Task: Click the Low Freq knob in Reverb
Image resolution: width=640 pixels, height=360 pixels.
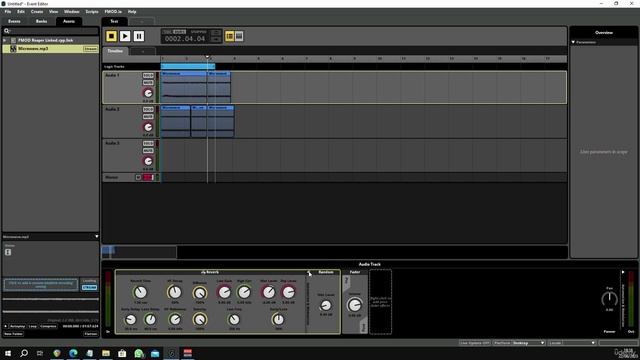Action: (x=234, y=320)
